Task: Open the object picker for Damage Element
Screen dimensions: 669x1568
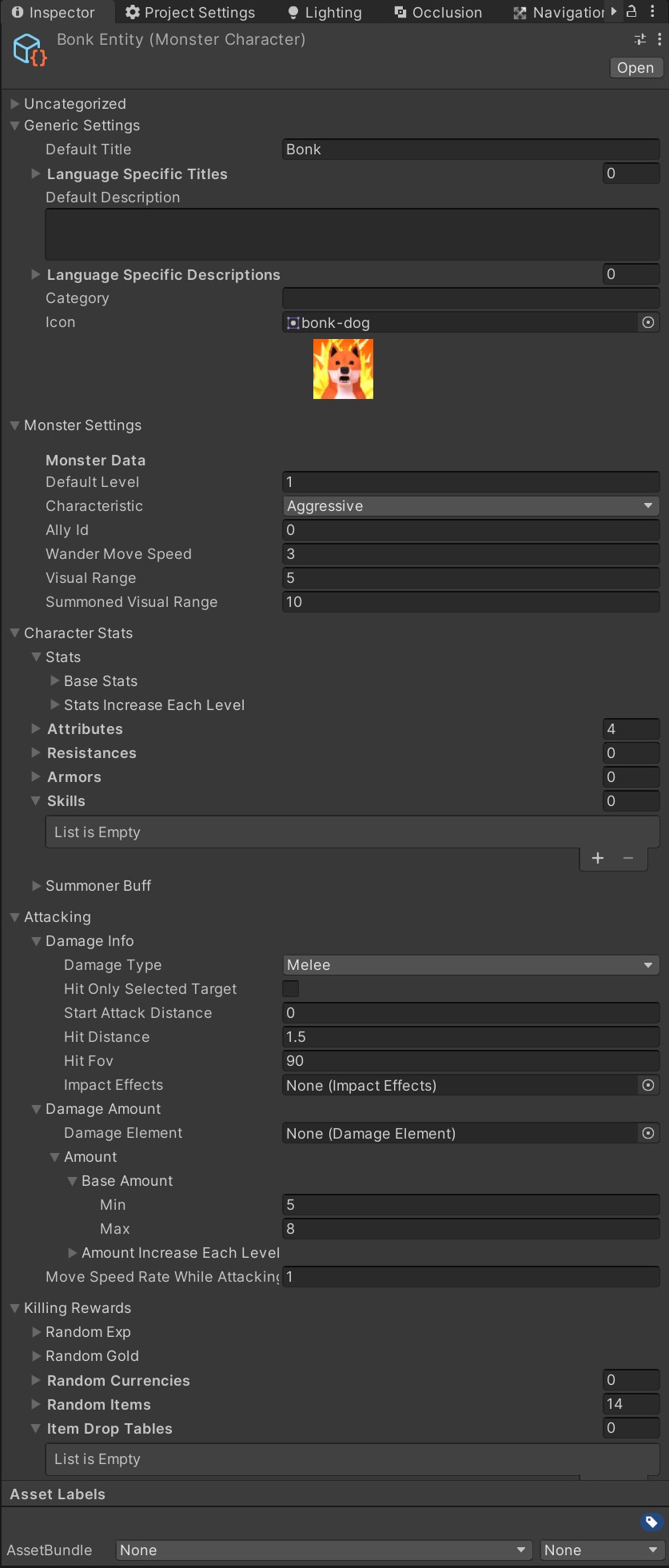Action: 648,1133
